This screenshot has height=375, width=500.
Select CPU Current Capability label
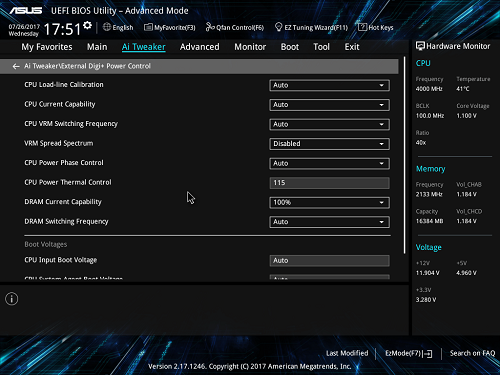(60, 104)
